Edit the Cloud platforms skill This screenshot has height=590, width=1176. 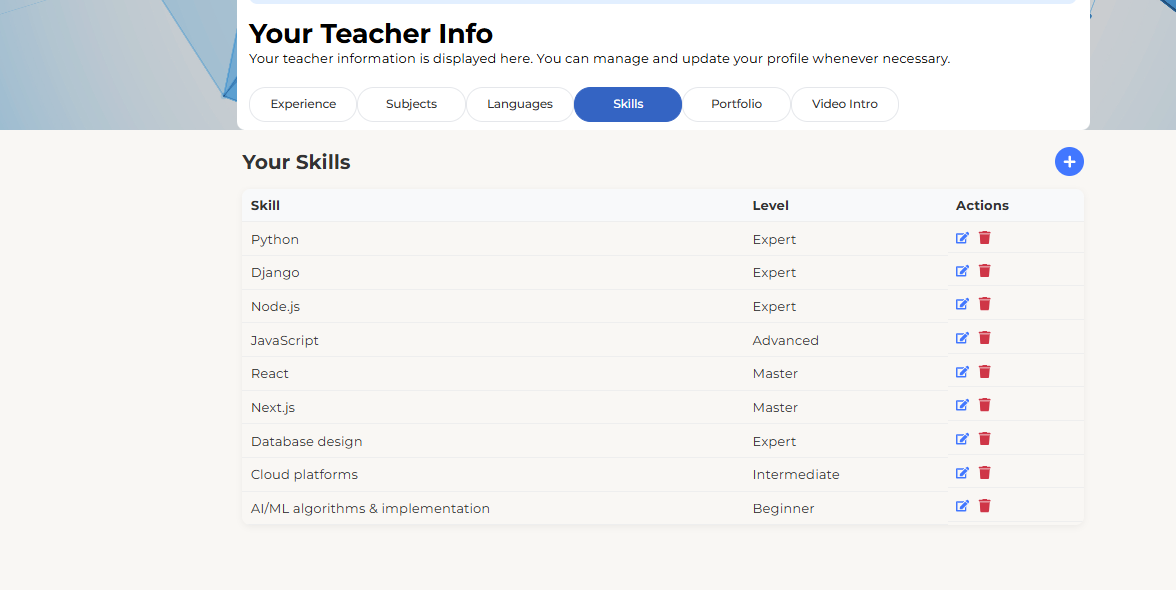point(962,473)
